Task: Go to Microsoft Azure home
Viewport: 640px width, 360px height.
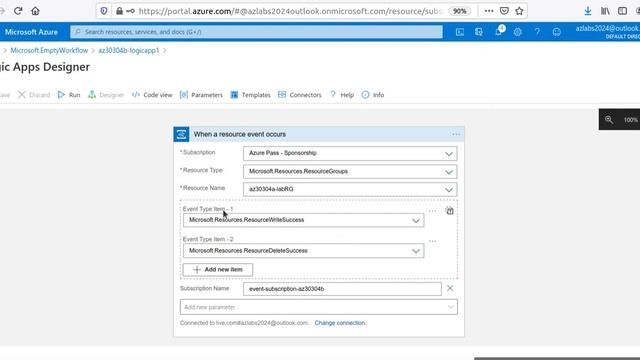Action: click(31, 32)
